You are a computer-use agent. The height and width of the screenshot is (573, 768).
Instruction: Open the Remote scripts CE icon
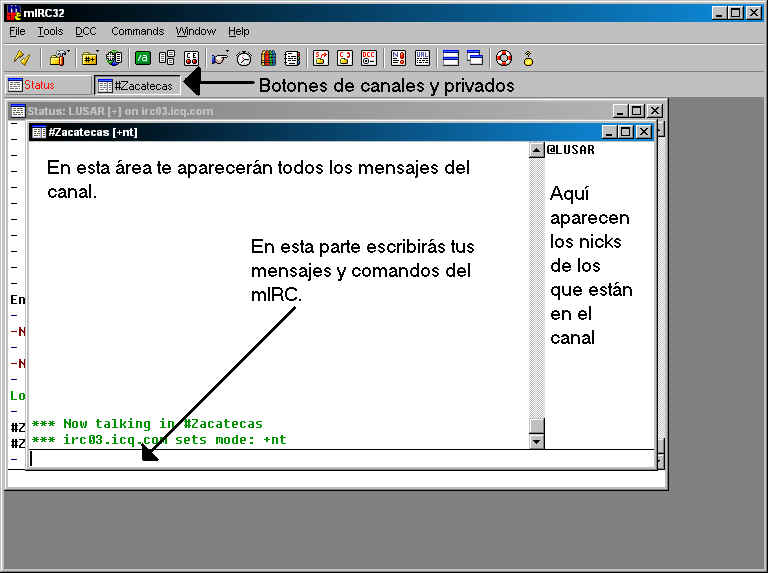tap(191, 58)
